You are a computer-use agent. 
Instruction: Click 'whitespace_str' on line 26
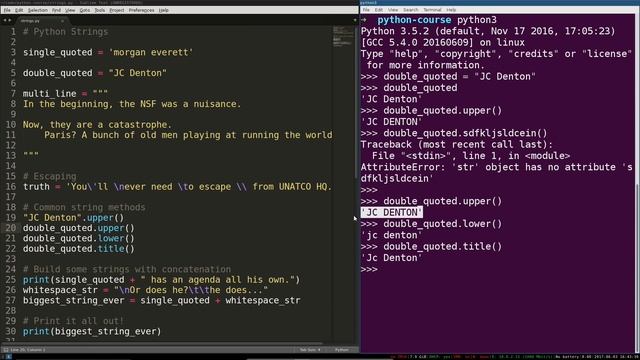[60, 290]
